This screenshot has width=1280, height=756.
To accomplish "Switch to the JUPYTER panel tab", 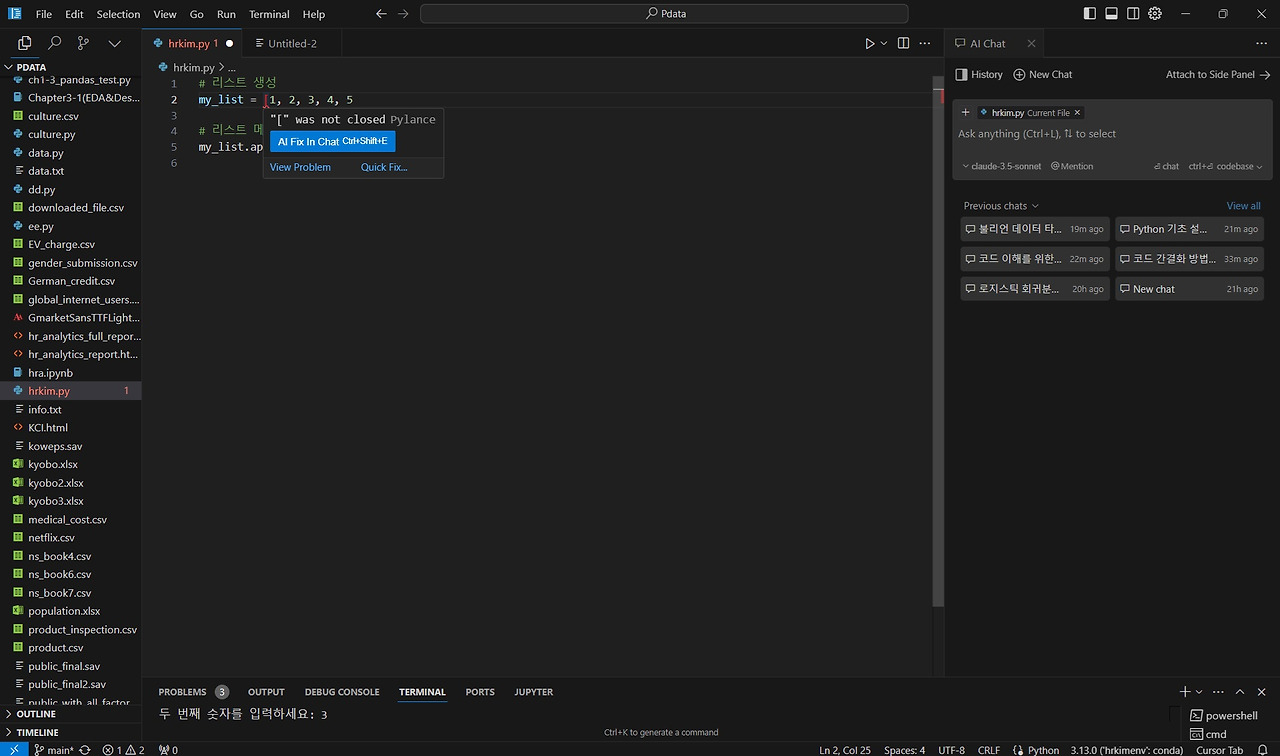I will click(x=533, y=692).
